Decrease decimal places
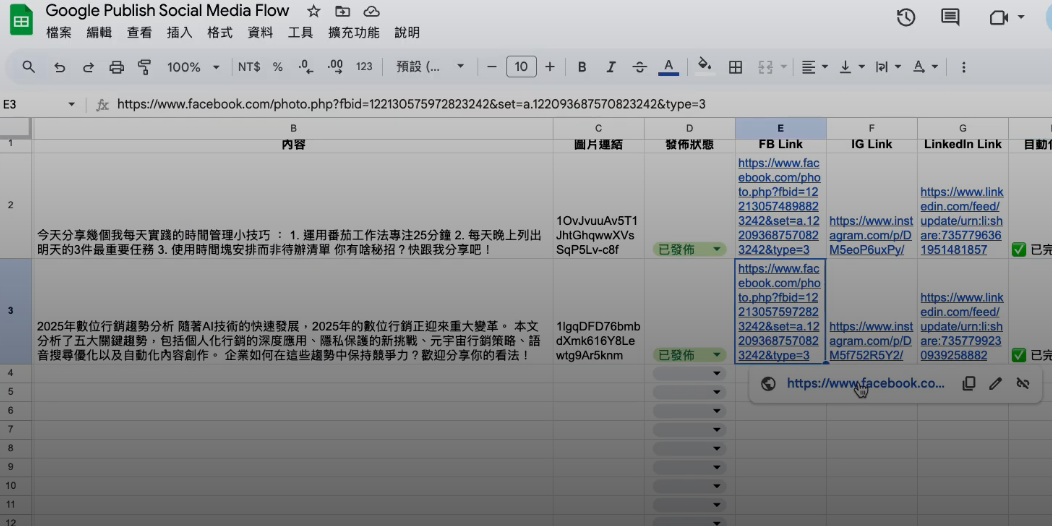Viewport: 1052px width, 526px height. coord(306,66)
